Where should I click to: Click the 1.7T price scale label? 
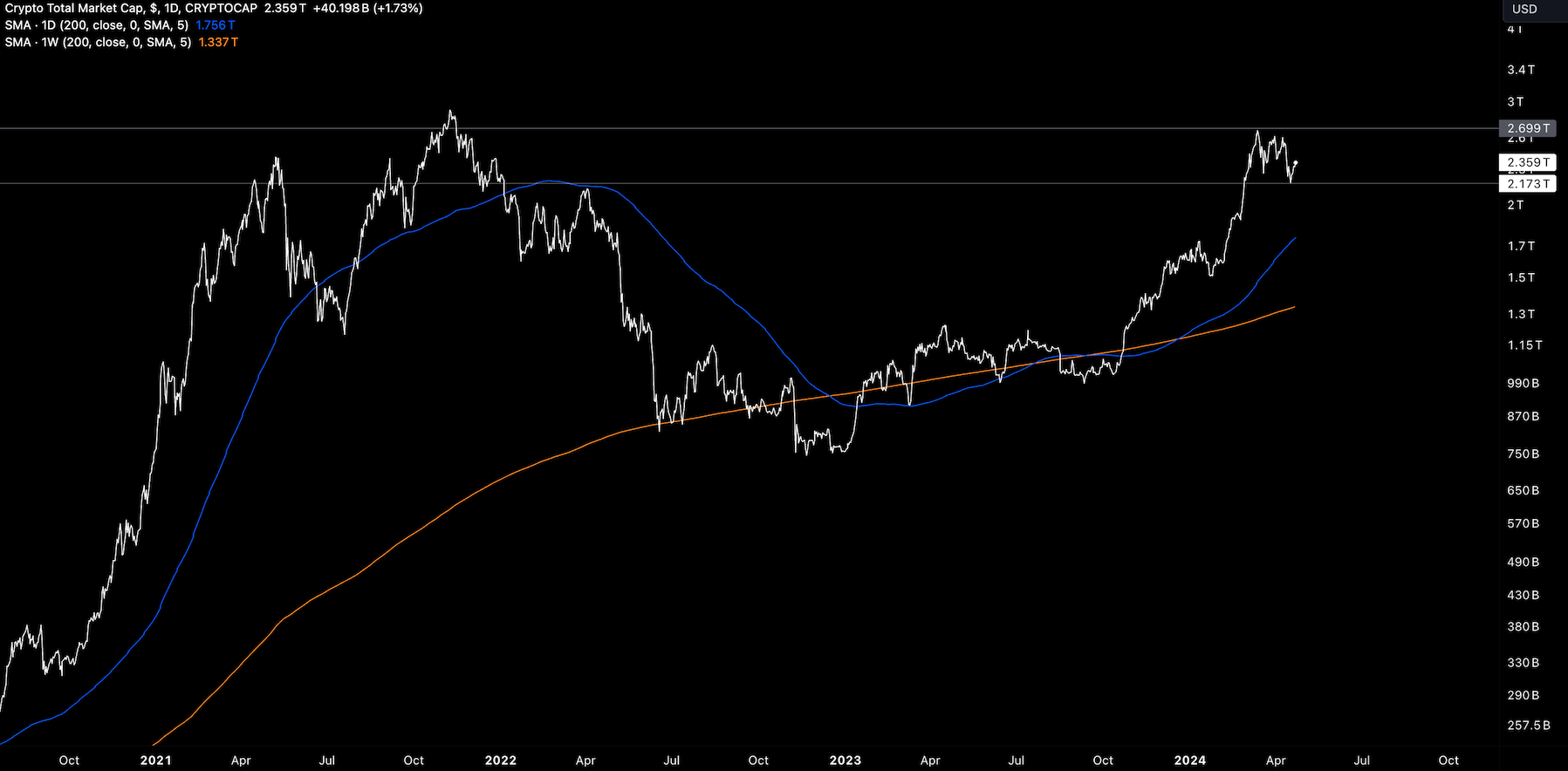(x=1521, y=247)
